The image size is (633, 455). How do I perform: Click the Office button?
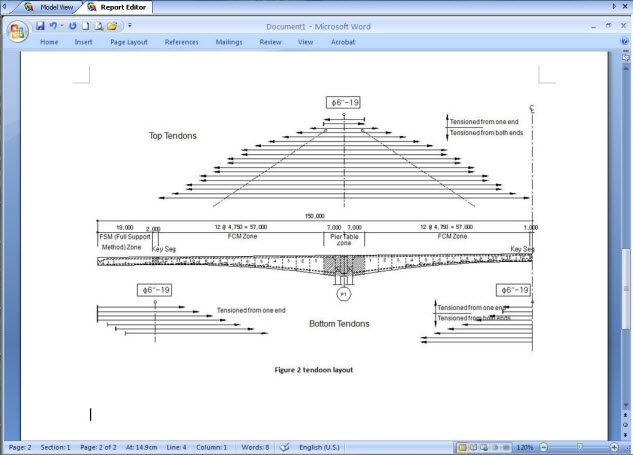coord(17,30)
